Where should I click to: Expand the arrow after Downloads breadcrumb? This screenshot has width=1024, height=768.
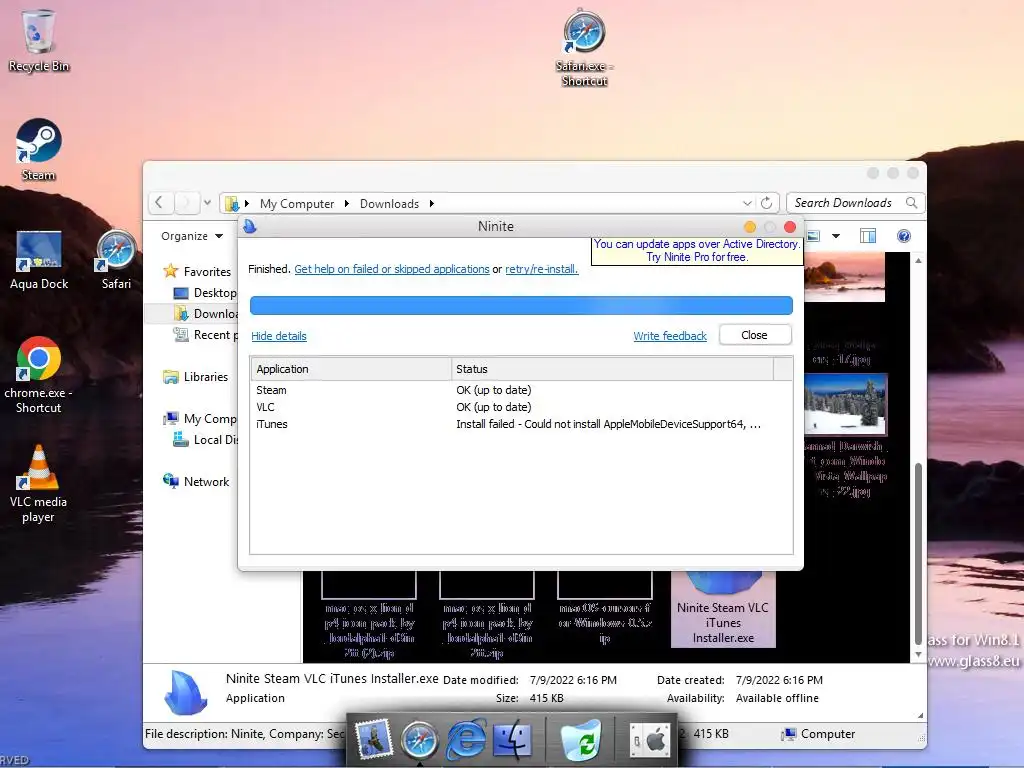pyautogui.click(x=432, y=204)
